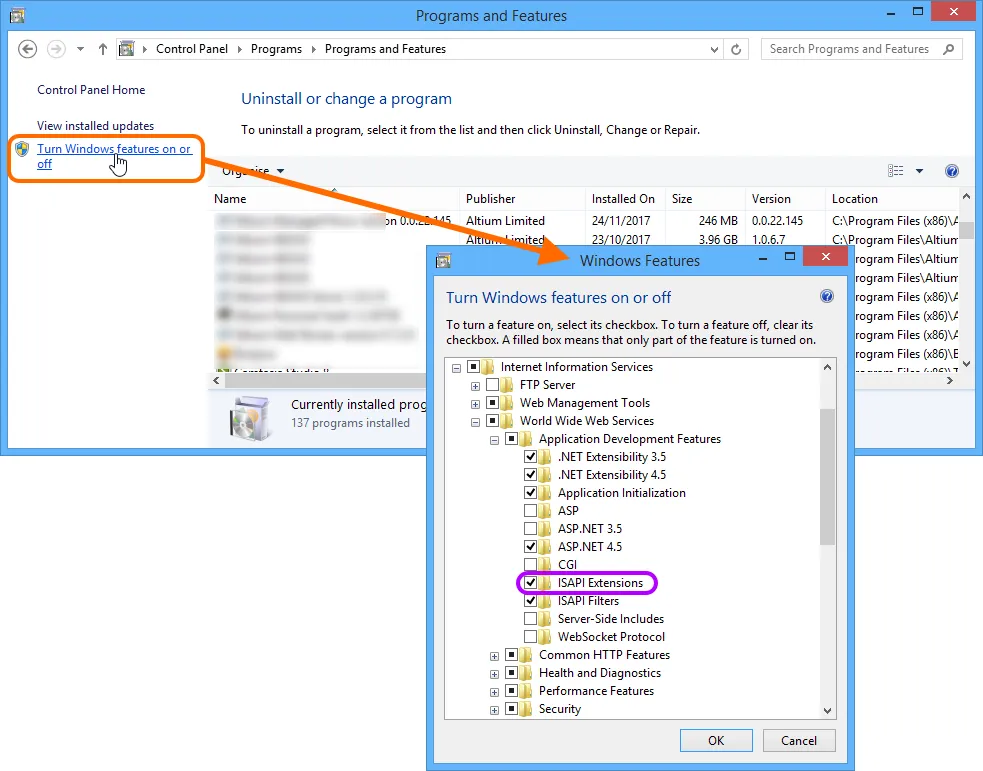
Task: Expand the FTP Server node
Action: click(x=475, y=386)
